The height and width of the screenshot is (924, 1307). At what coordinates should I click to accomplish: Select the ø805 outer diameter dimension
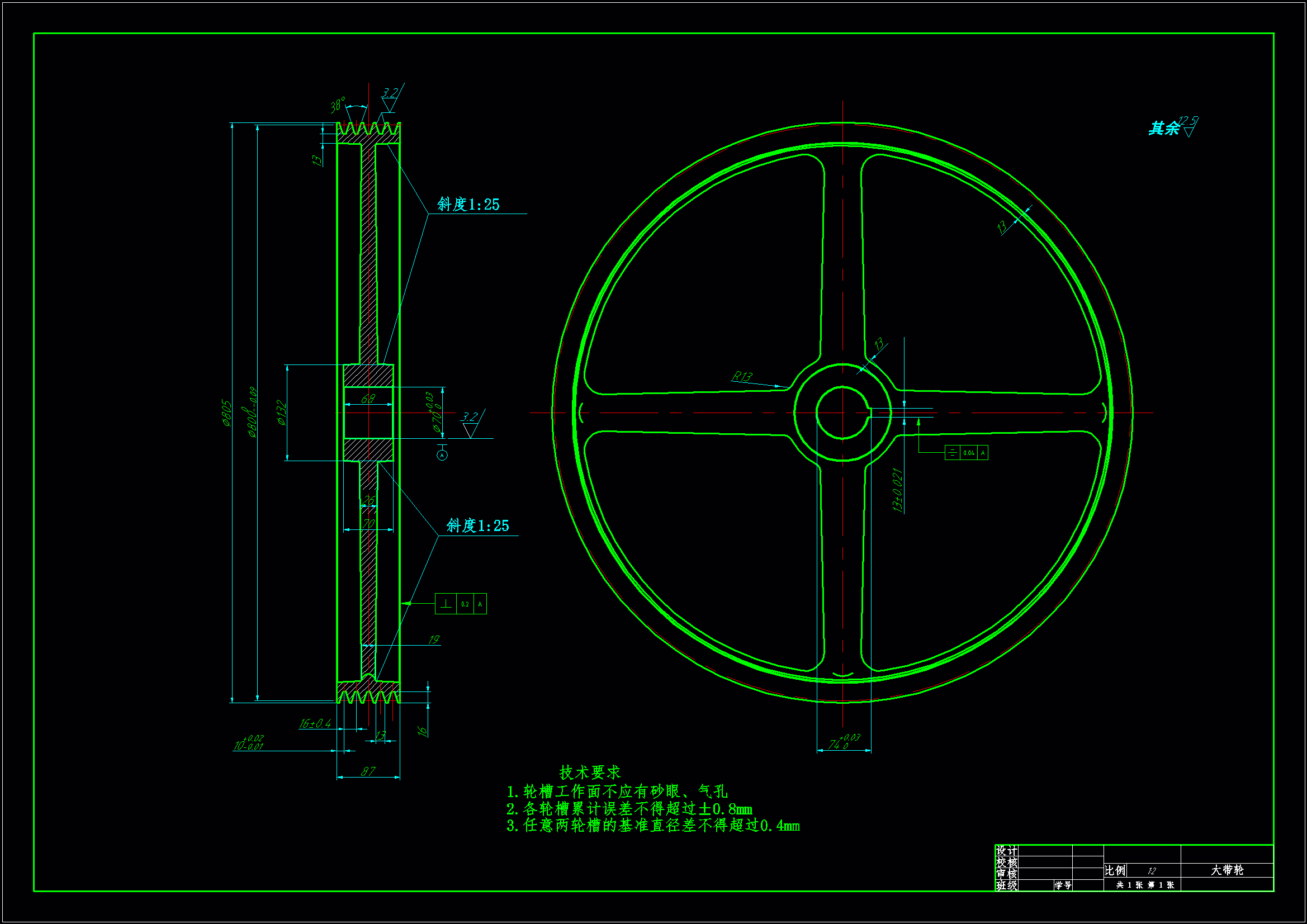pos(226,413)
